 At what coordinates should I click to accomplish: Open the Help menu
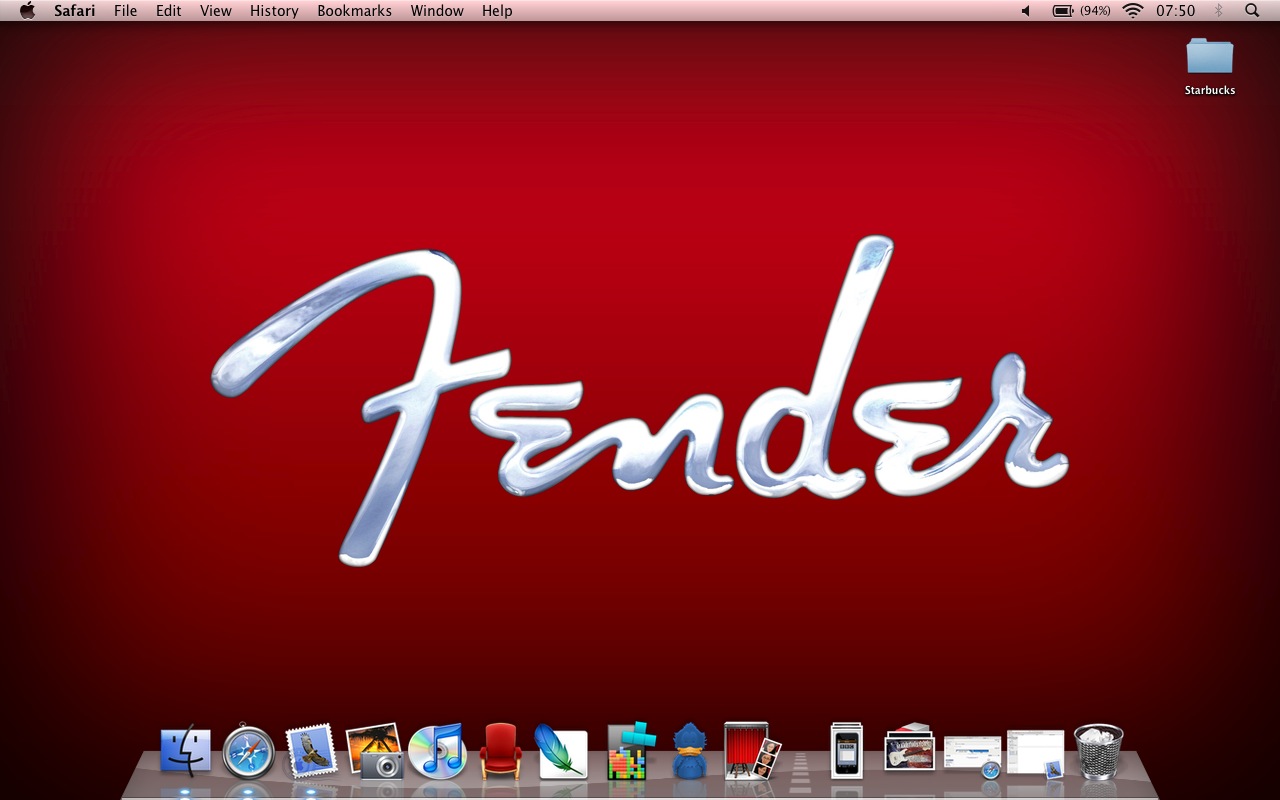(x=497, y=11)
